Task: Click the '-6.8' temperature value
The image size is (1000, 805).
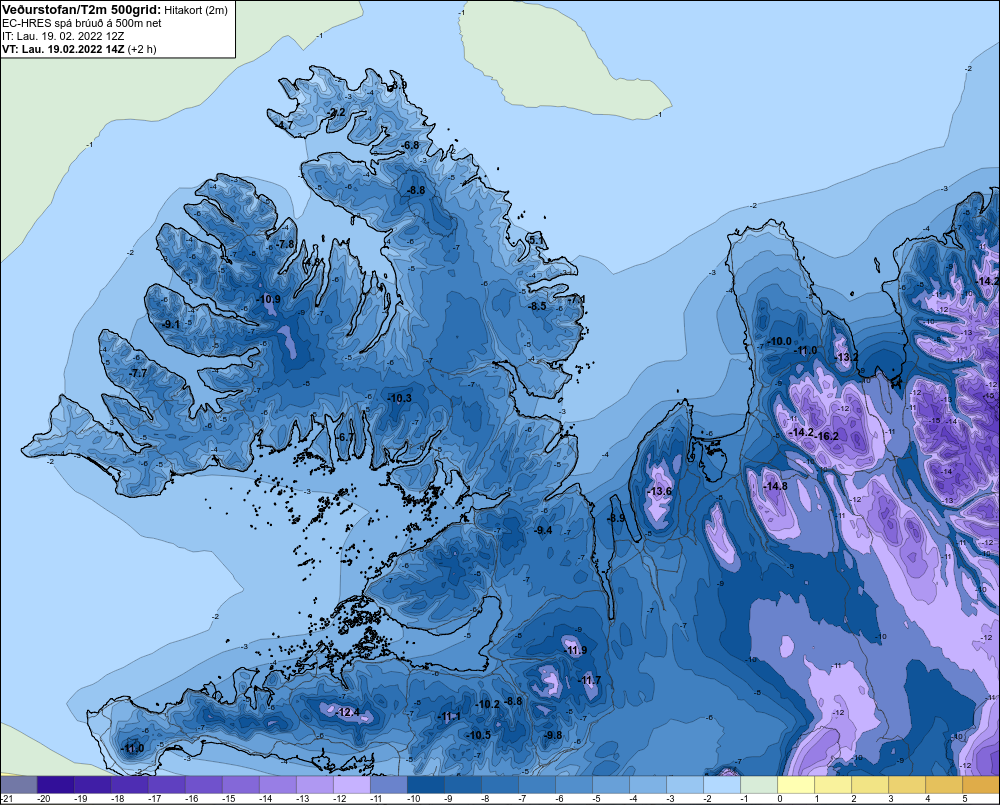Action: click(x=410, y=145)
